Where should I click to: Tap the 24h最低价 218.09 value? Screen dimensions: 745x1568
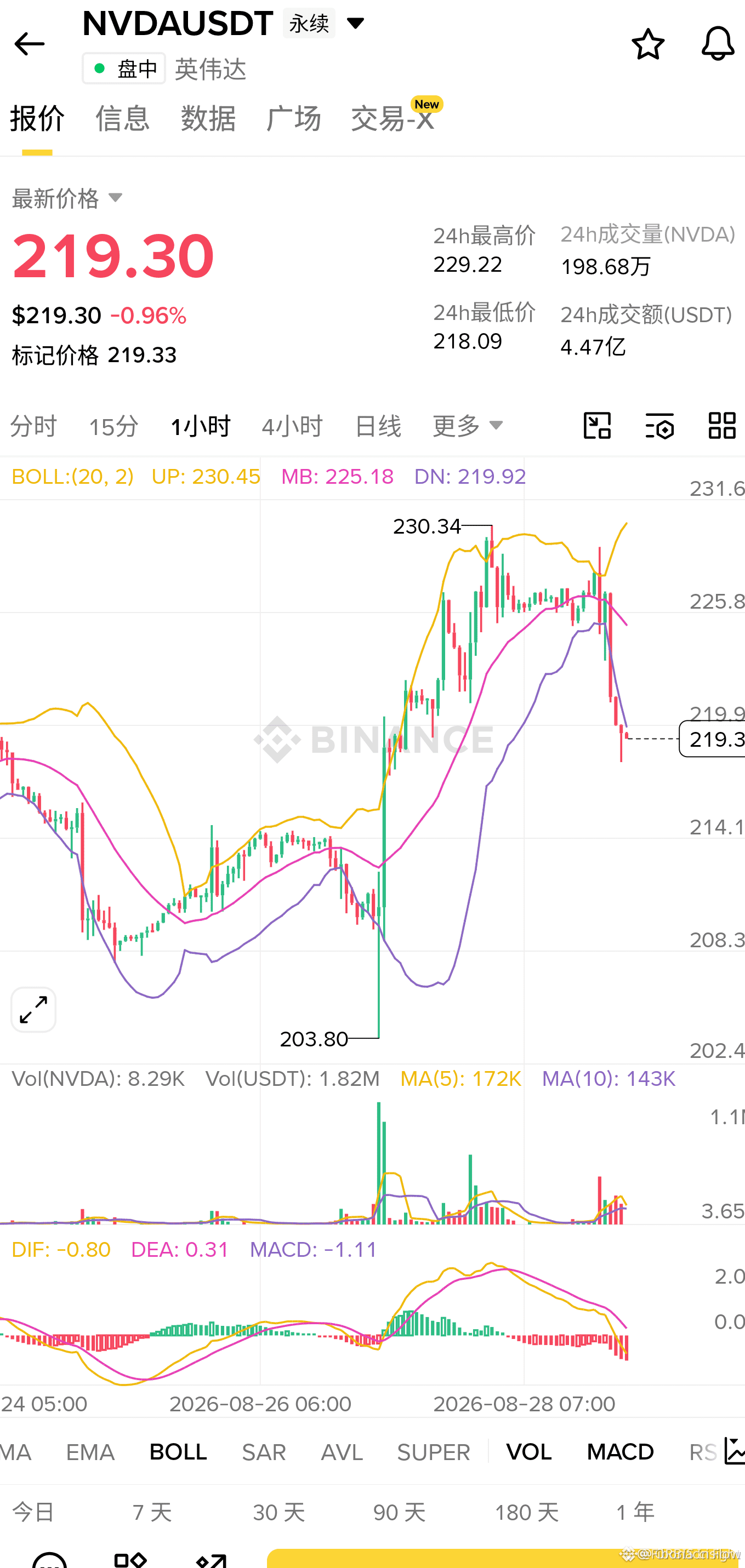[x=468, y=341]
